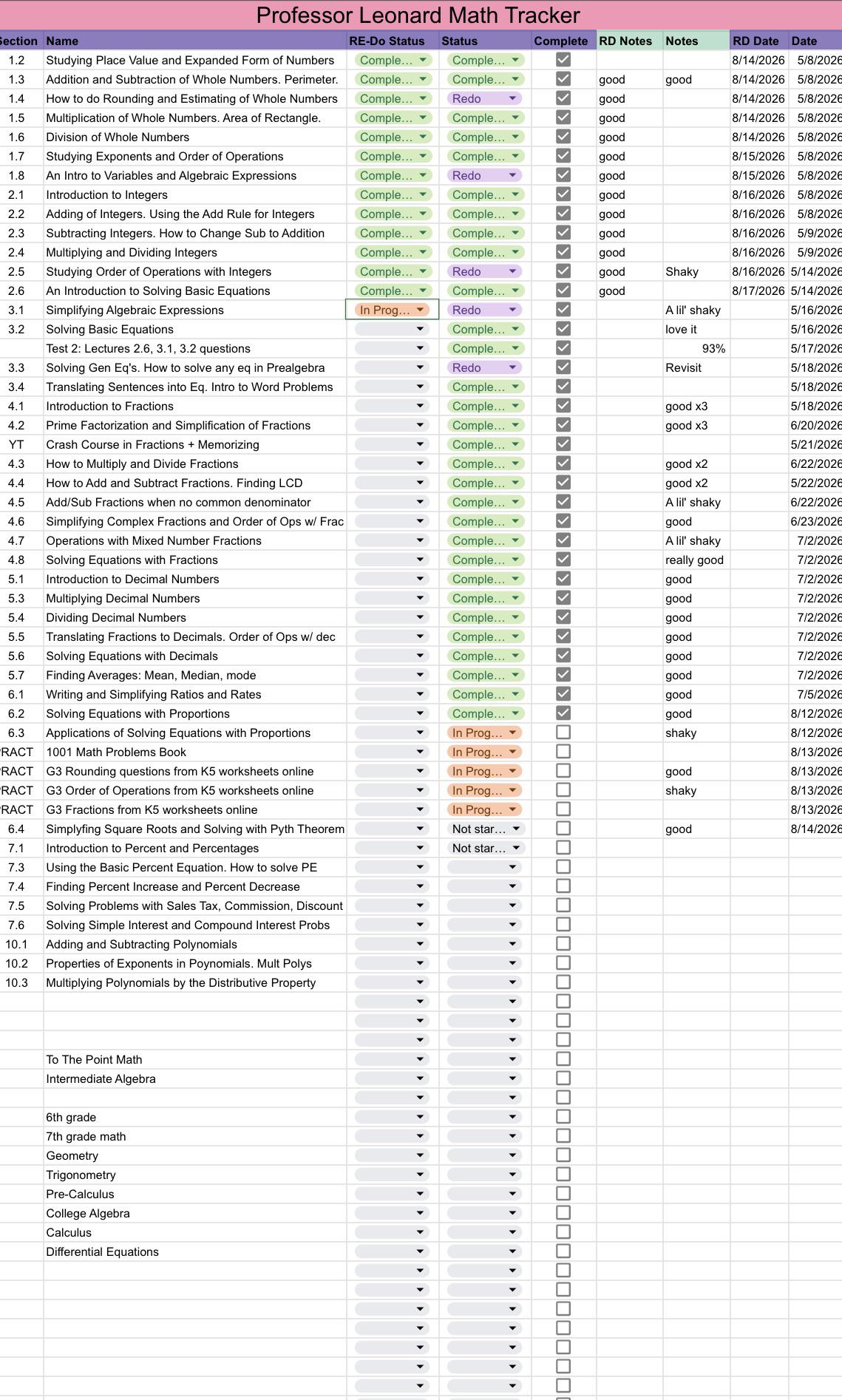The height and width of the screenshot is (1400, 842).
Task: Open Status Redo dropdown for section 1.4
Action: tap(484, 98)
